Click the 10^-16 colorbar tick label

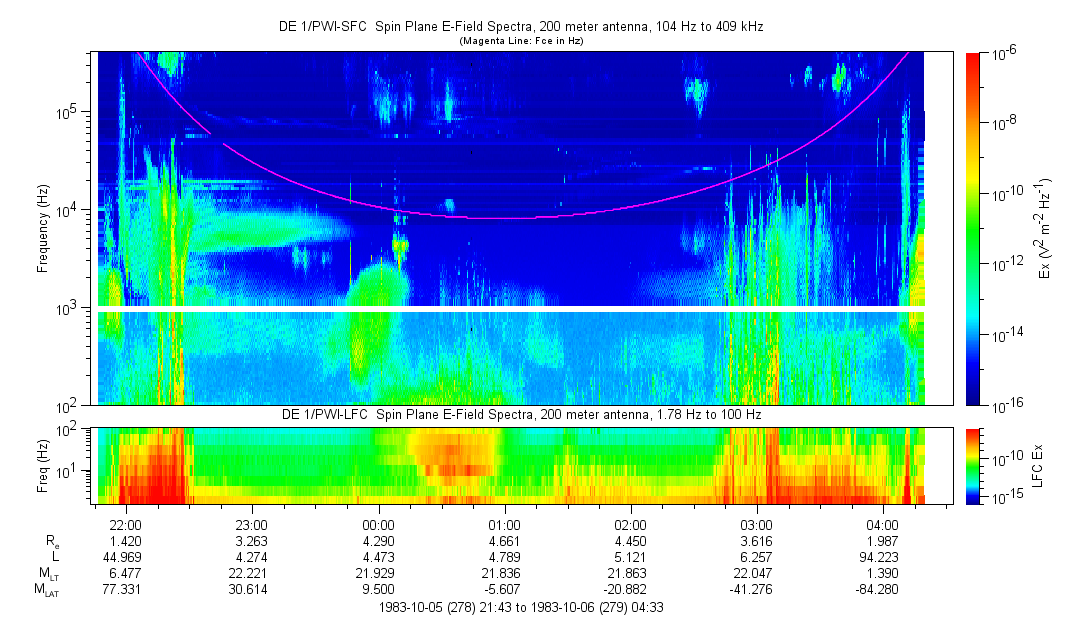click(x=1006, y=405)
